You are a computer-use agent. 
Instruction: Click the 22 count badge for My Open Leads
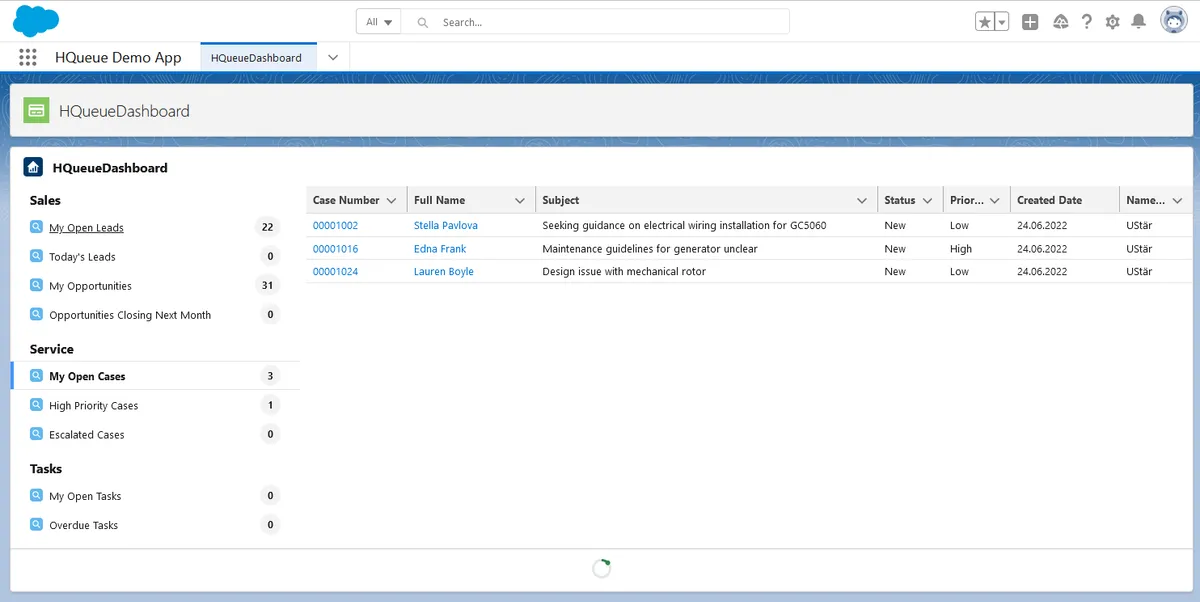click(267, 227)
